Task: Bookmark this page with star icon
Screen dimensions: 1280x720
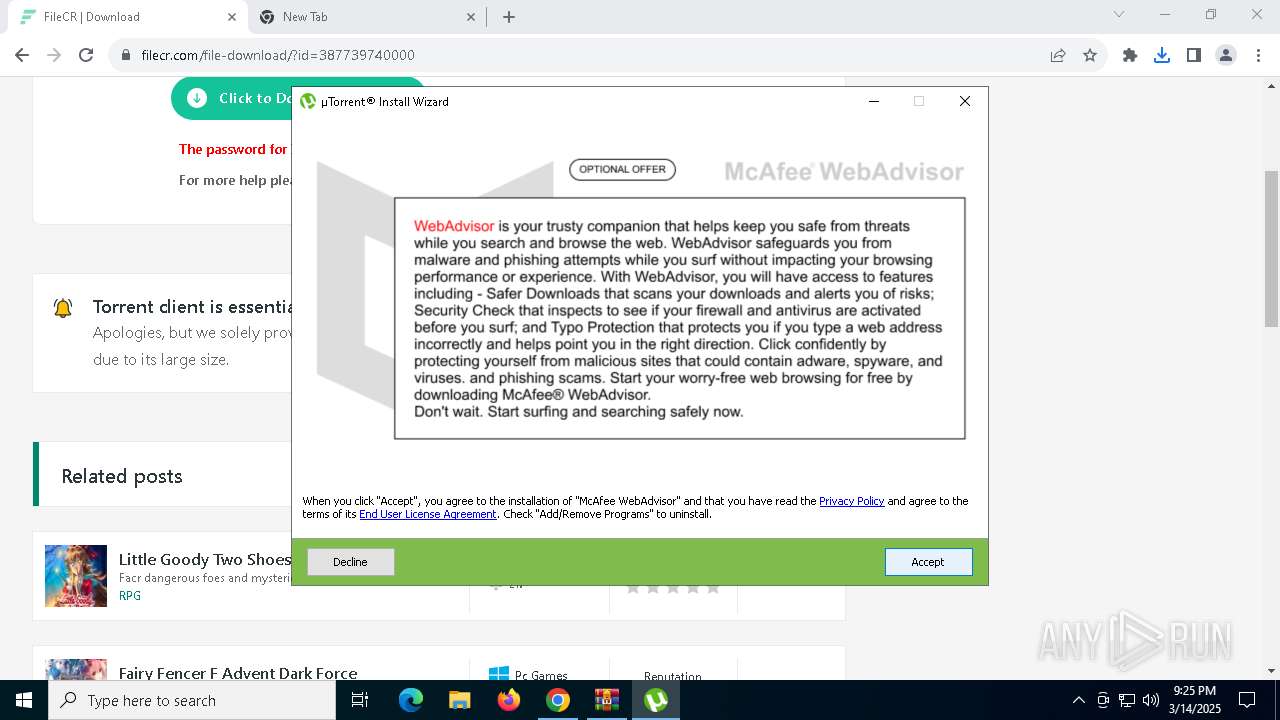Action: 1090,55
